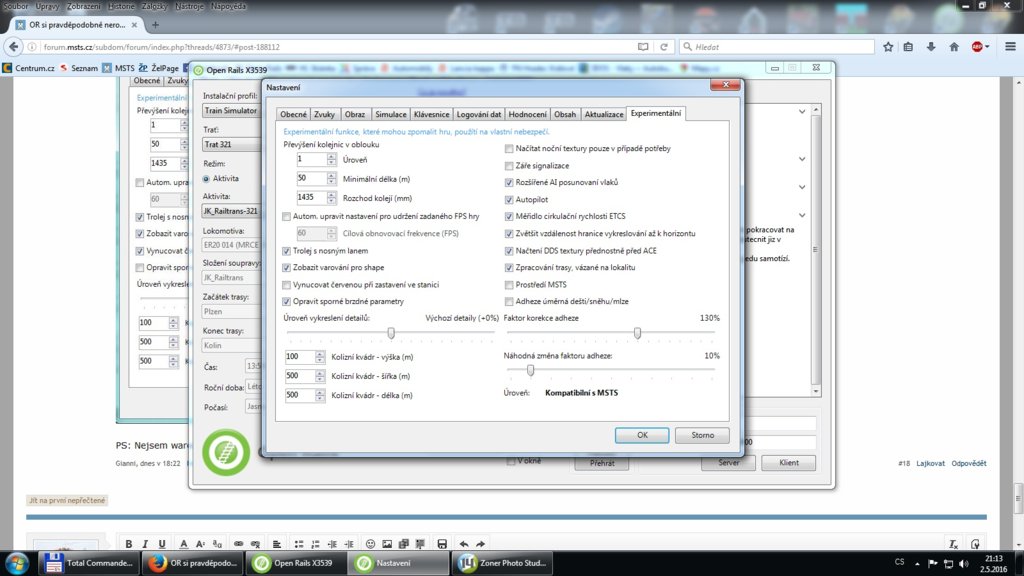Screen dimensions: 1024x576
Task: Increase the Úroveň spinner value
Action: [x=332, y=156]
